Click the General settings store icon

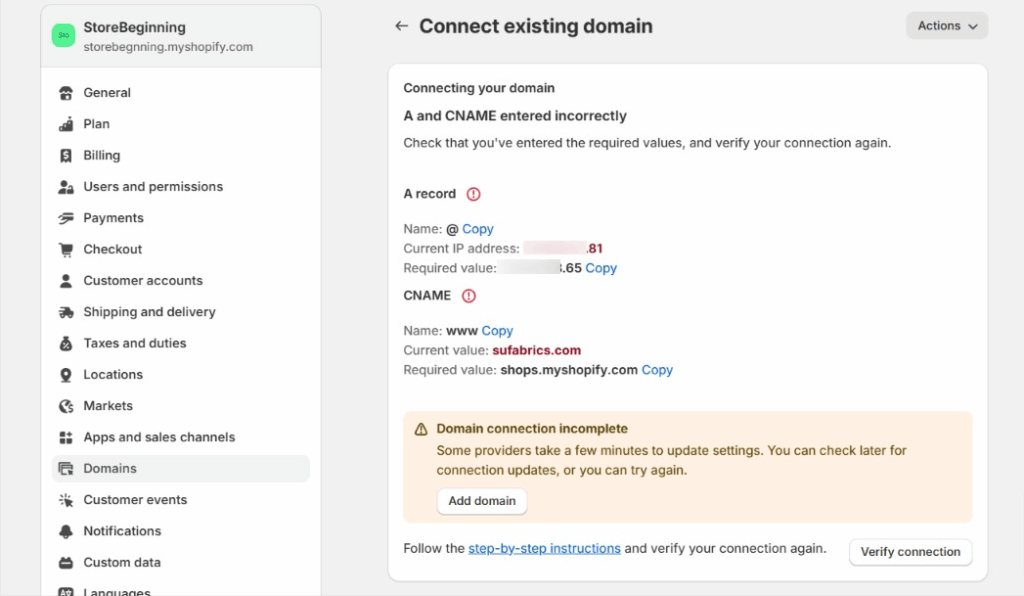point(66,93)
